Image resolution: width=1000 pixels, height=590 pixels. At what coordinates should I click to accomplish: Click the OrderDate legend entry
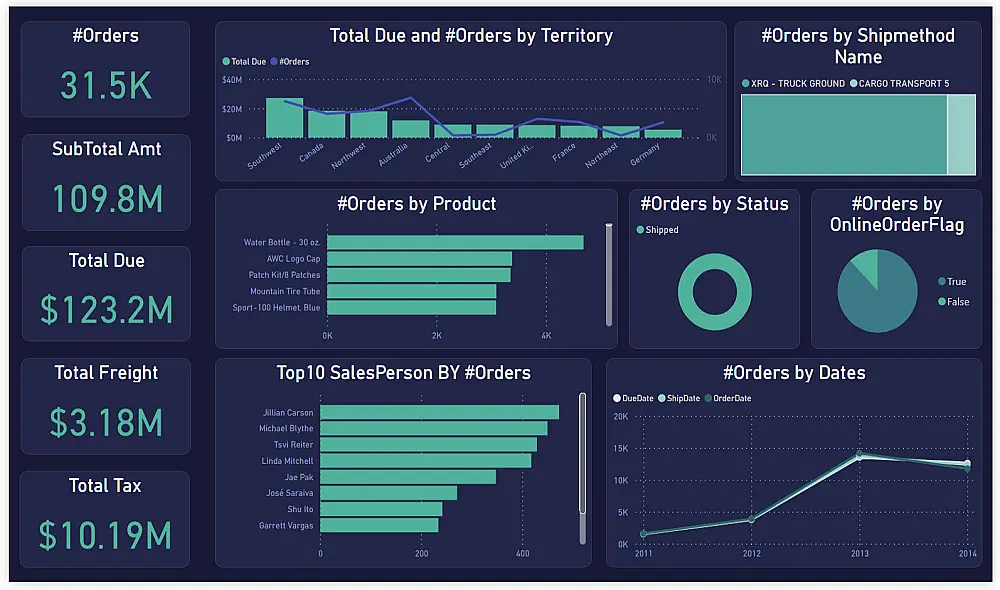click(728, 398)
